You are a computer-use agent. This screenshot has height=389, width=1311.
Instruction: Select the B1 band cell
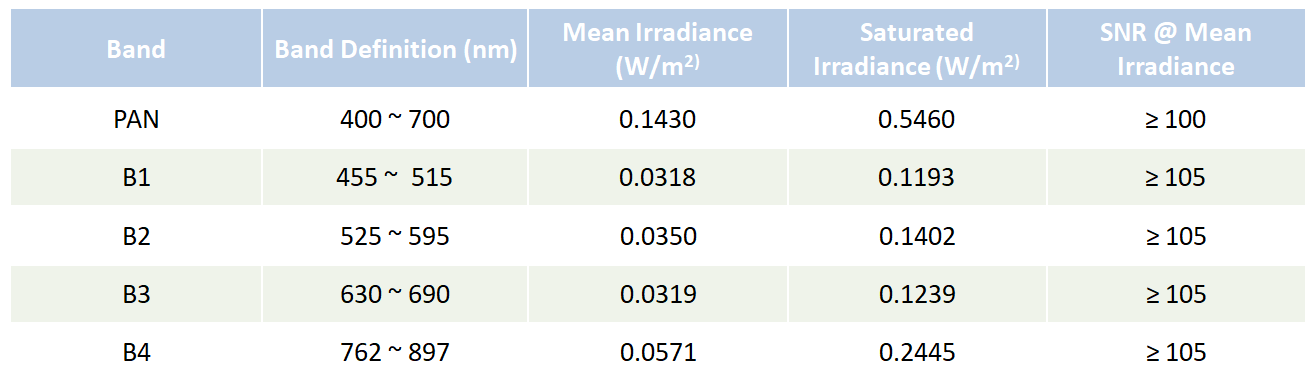[136, 178]
